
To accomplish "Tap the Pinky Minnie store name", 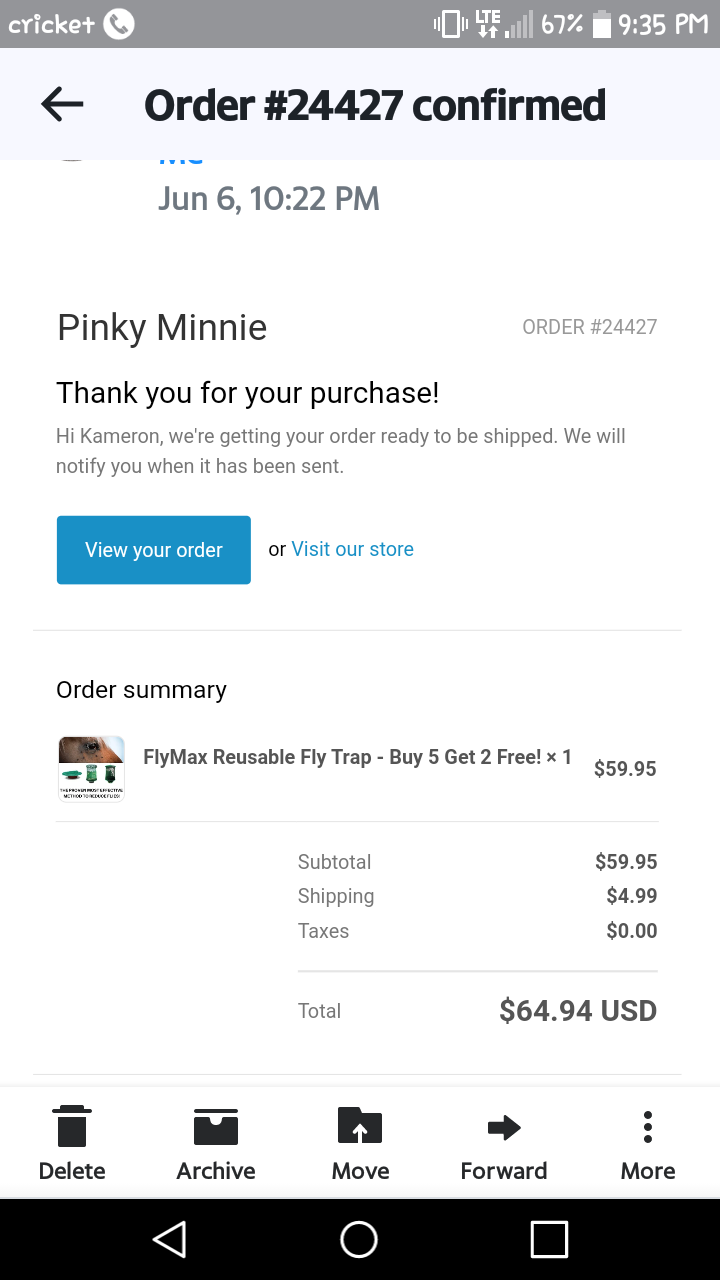I will 162,327.
